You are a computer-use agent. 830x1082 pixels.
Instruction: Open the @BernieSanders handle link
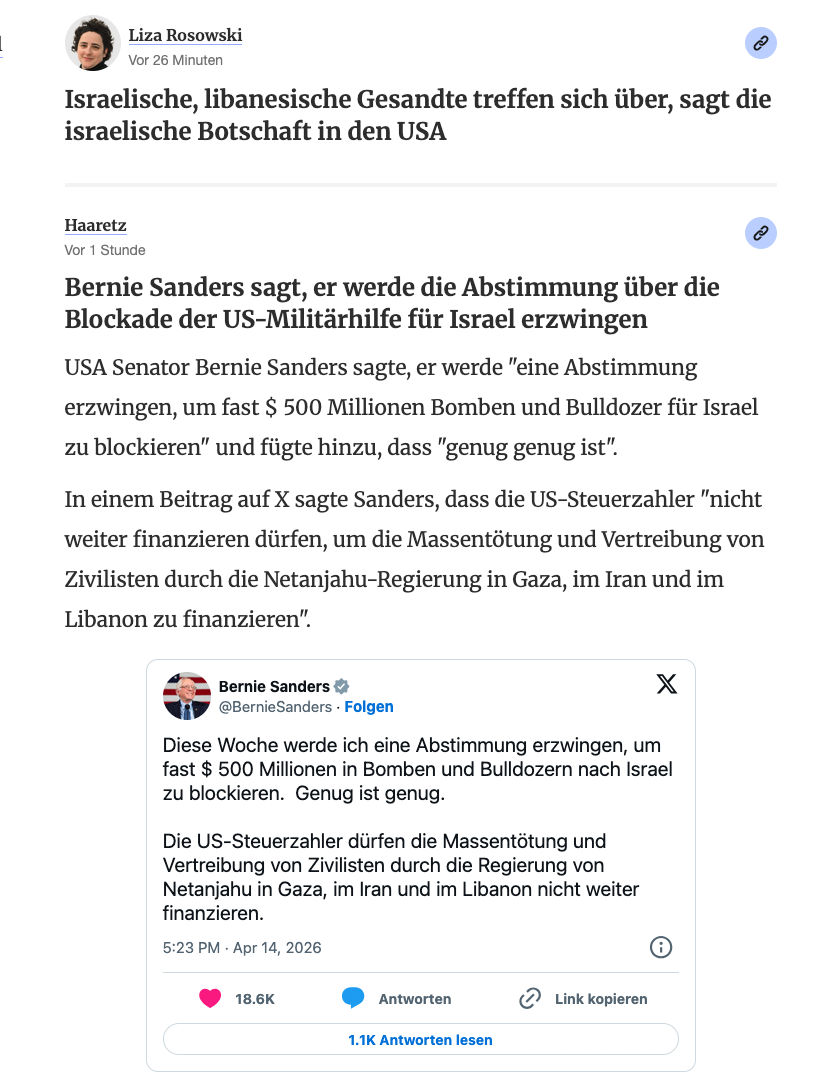(x=275, y=707)
